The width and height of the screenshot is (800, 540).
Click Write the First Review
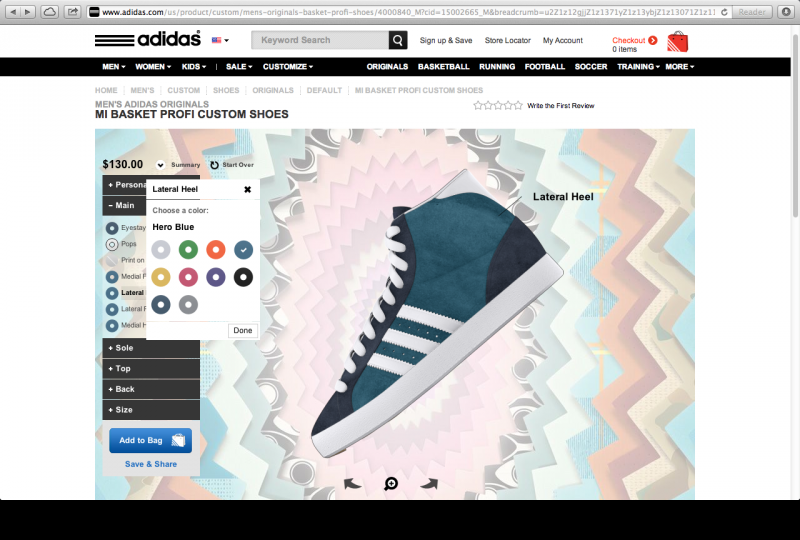tap(561, 106)
